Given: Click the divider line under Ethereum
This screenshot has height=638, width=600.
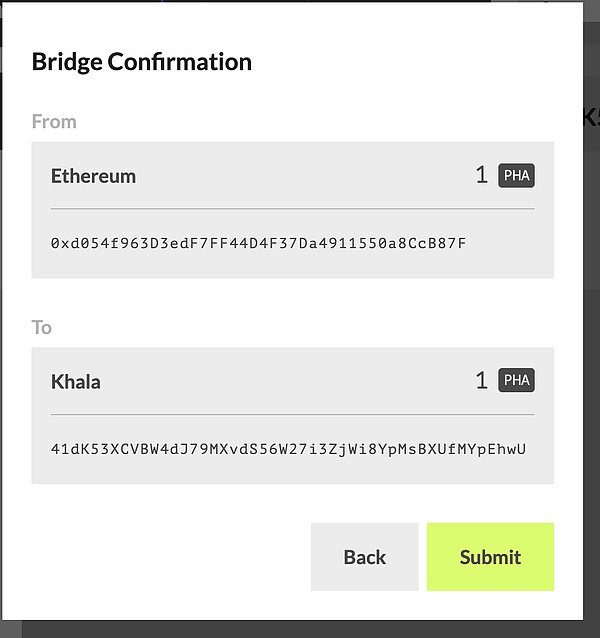Looking at the screenshot, I should (292, 209).
